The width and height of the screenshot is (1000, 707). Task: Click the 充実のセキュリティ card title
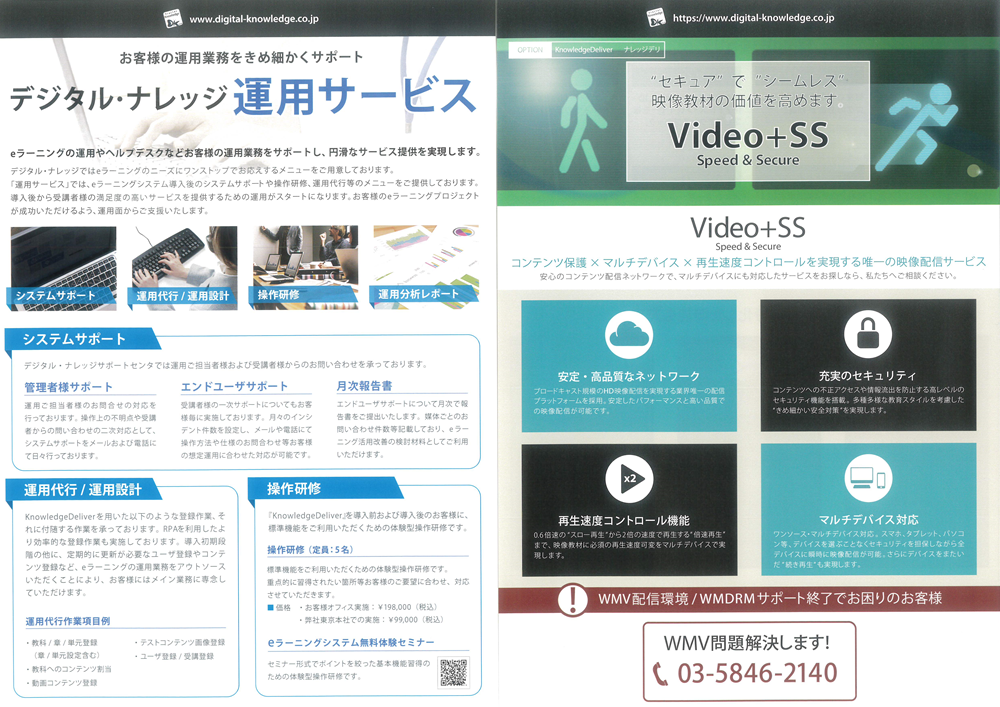[x=868, y=375]
